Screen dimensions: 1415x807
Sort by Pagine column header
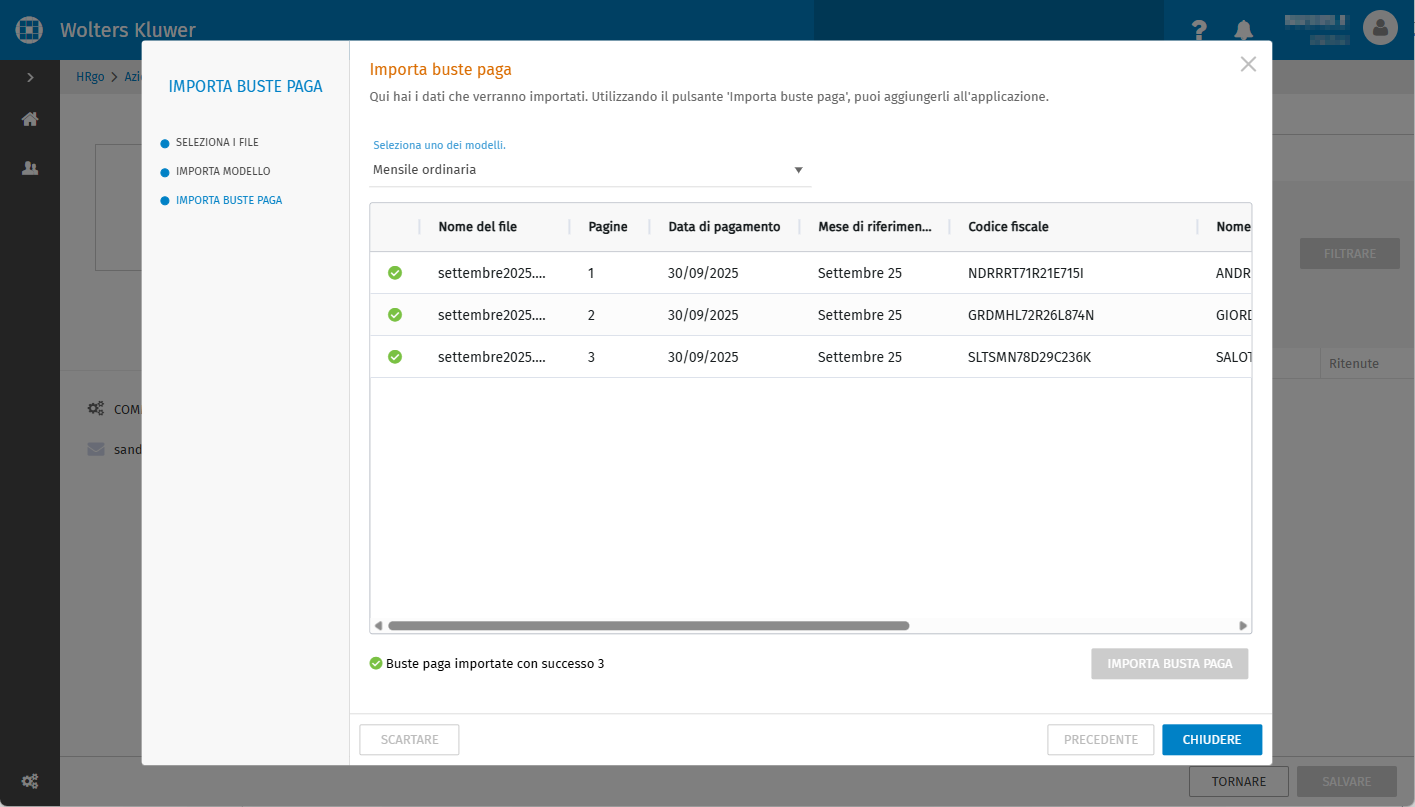[608, 227]
